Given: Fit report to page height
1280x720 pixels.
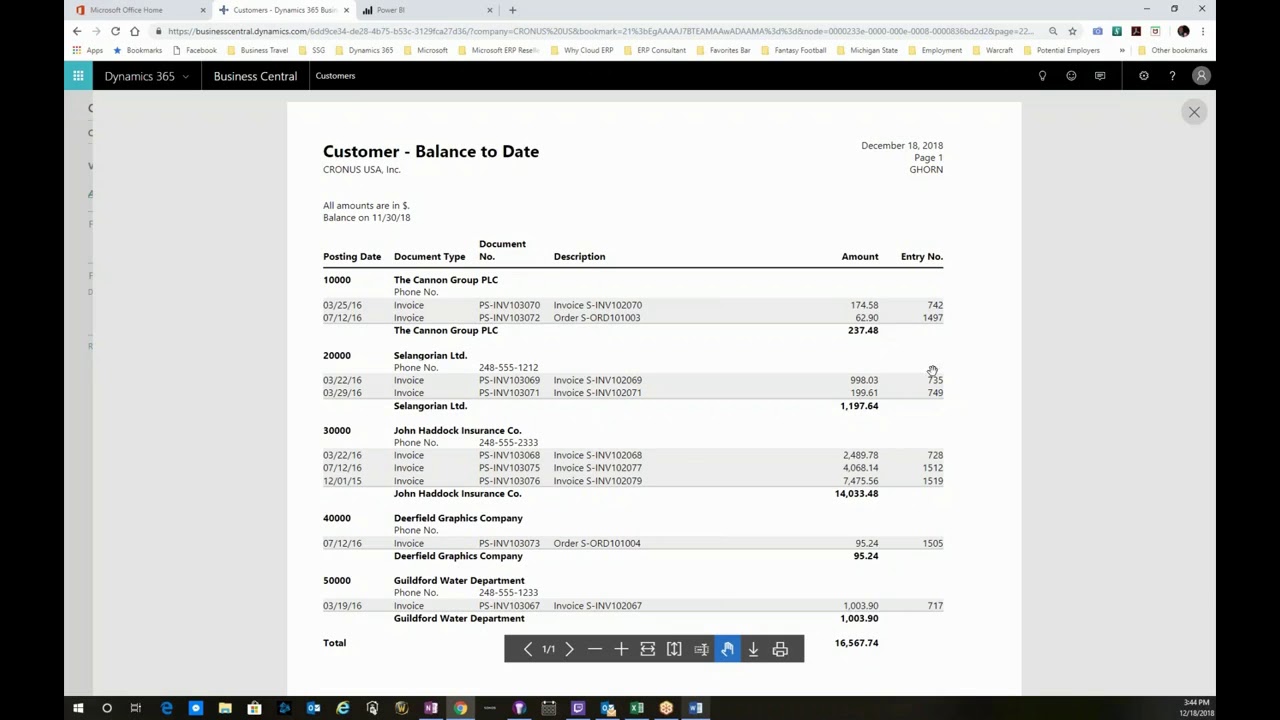Looking at the screenshot, I should coord(674,650).
